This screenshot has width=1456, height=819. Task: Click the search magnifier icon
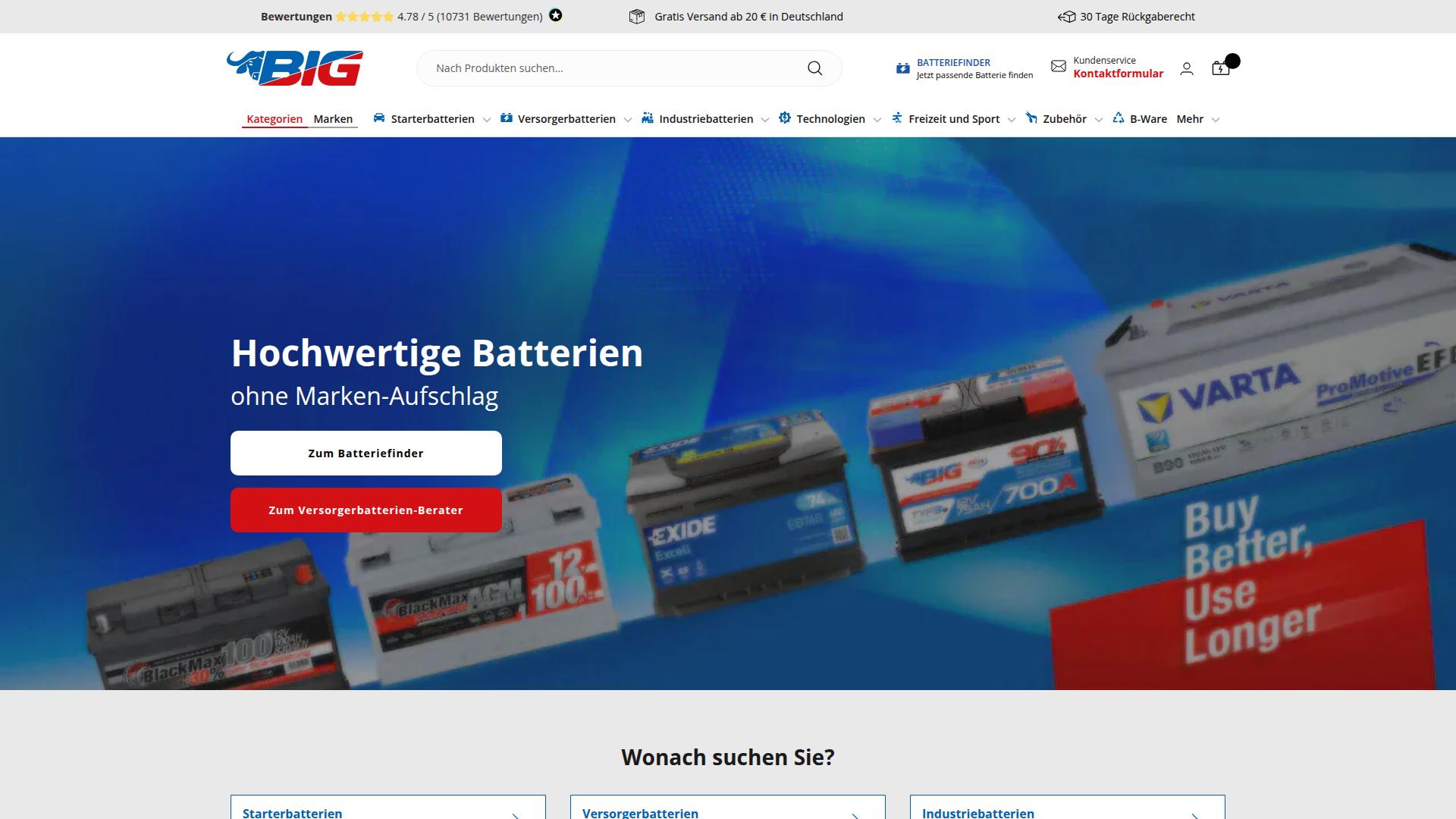pos(814,68)
